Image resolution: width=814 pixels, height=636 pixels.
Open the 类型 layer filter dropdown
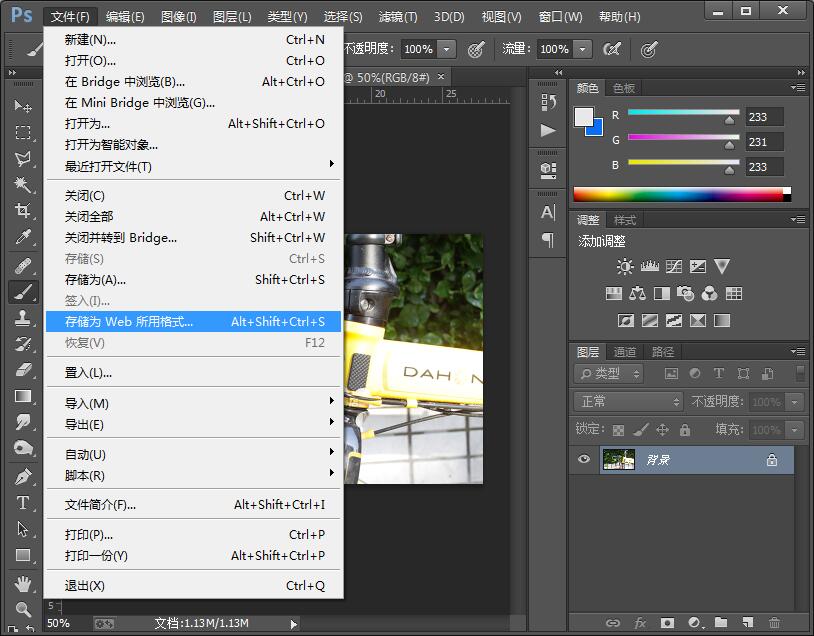[x=609, y=374]
